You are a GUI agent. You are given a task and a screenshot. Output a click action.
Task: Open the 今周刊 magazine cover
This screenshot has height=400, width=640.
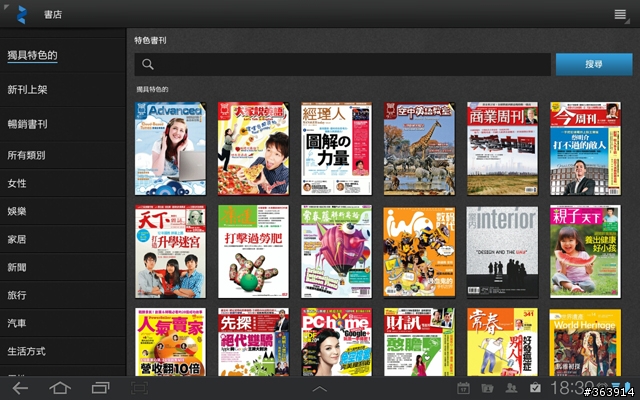[x=585, y=149]
